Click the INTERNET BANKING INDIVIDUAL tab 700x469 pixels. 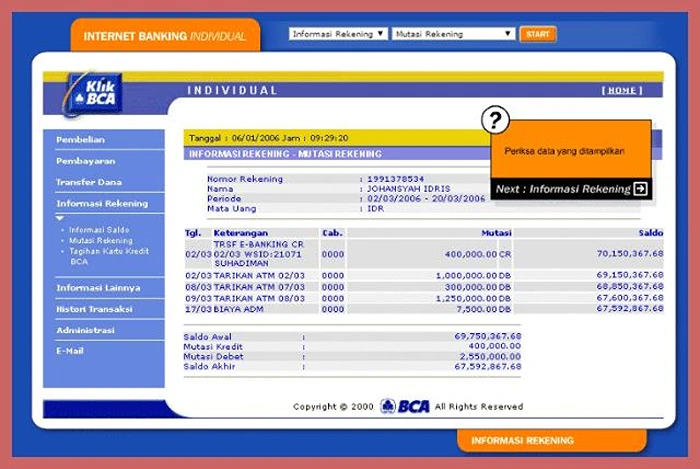(x=165, y=36)
